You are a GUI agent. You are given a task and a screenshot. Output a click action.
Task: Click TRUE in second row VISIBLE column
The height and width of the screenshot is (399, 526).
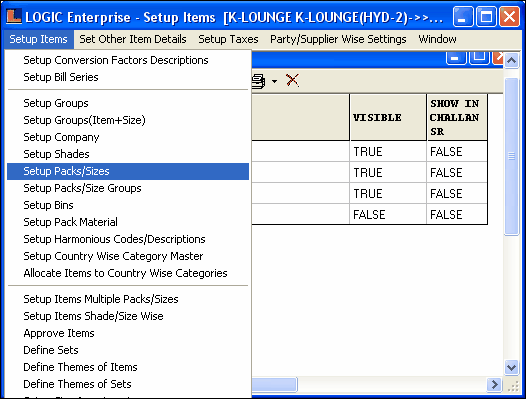(x=388, y=172)
